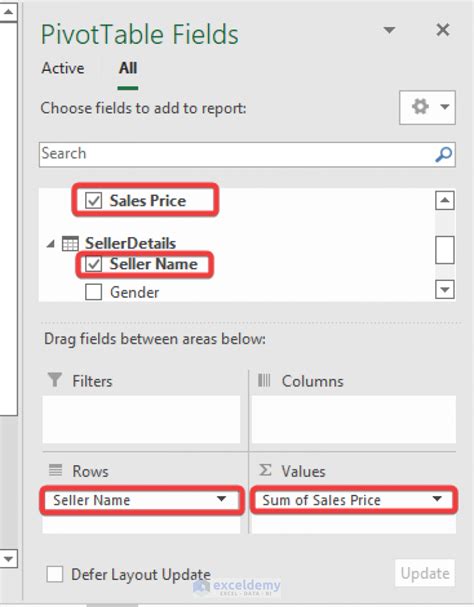This screenshot has height=607, width=474.
Task: Click the Defer Layout Update label
Action: click(x=141, y=574)
